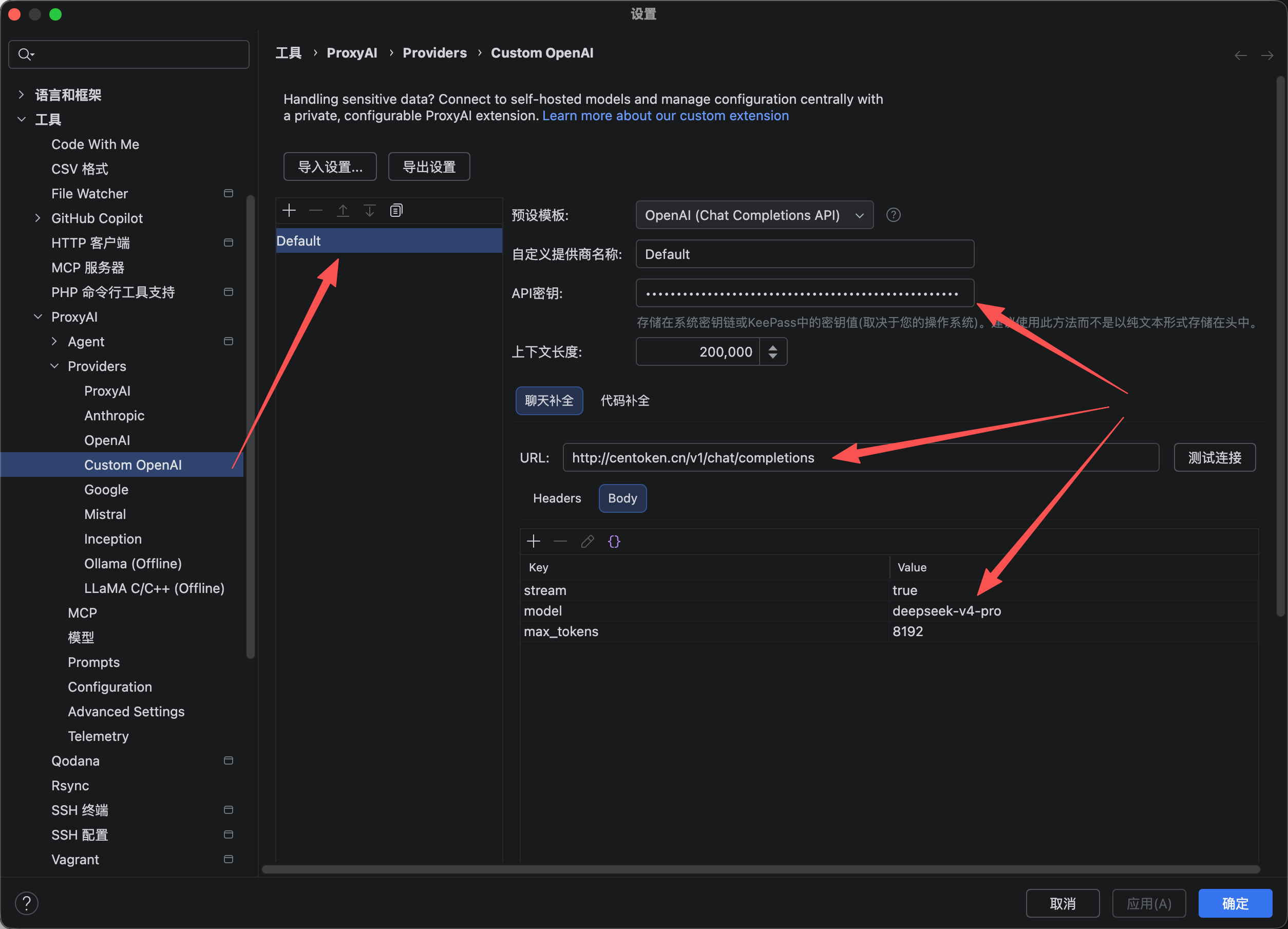Click the Vagrant project-level icon
1288x929 pixels.
click(229, 859)
